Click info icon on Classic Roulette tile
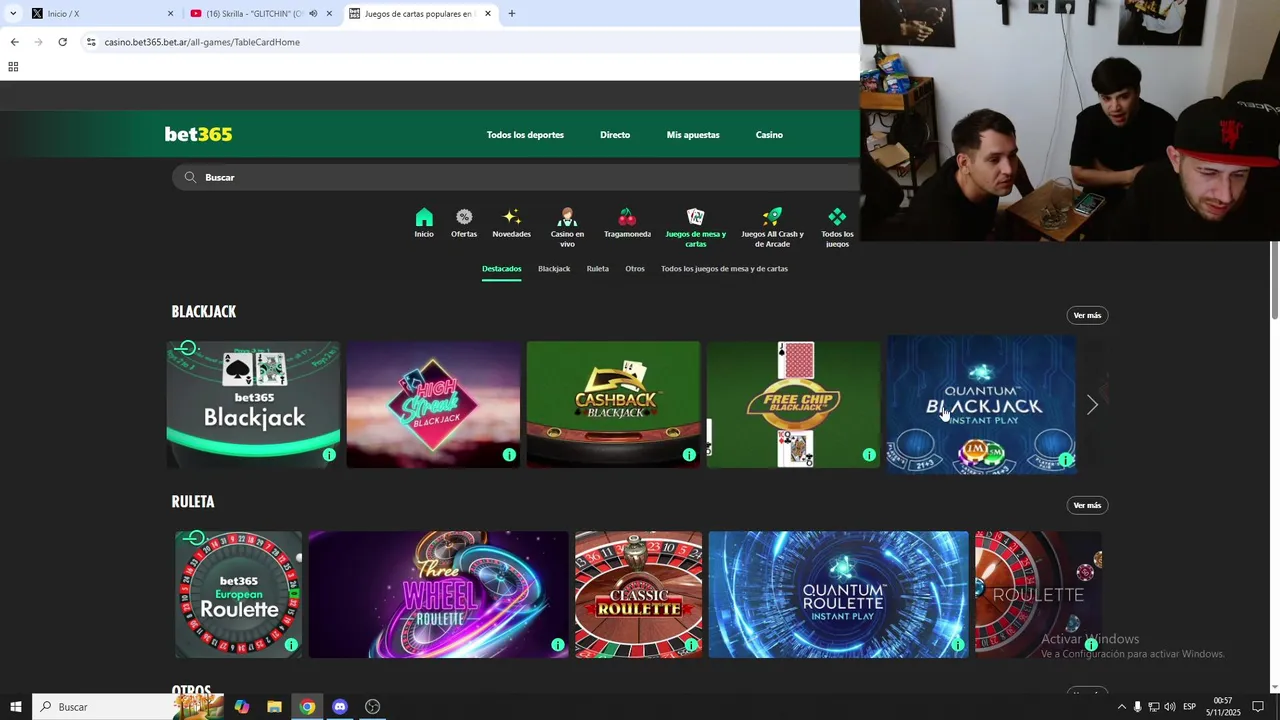Screen dimensions: 1280x720 [691, 645]
